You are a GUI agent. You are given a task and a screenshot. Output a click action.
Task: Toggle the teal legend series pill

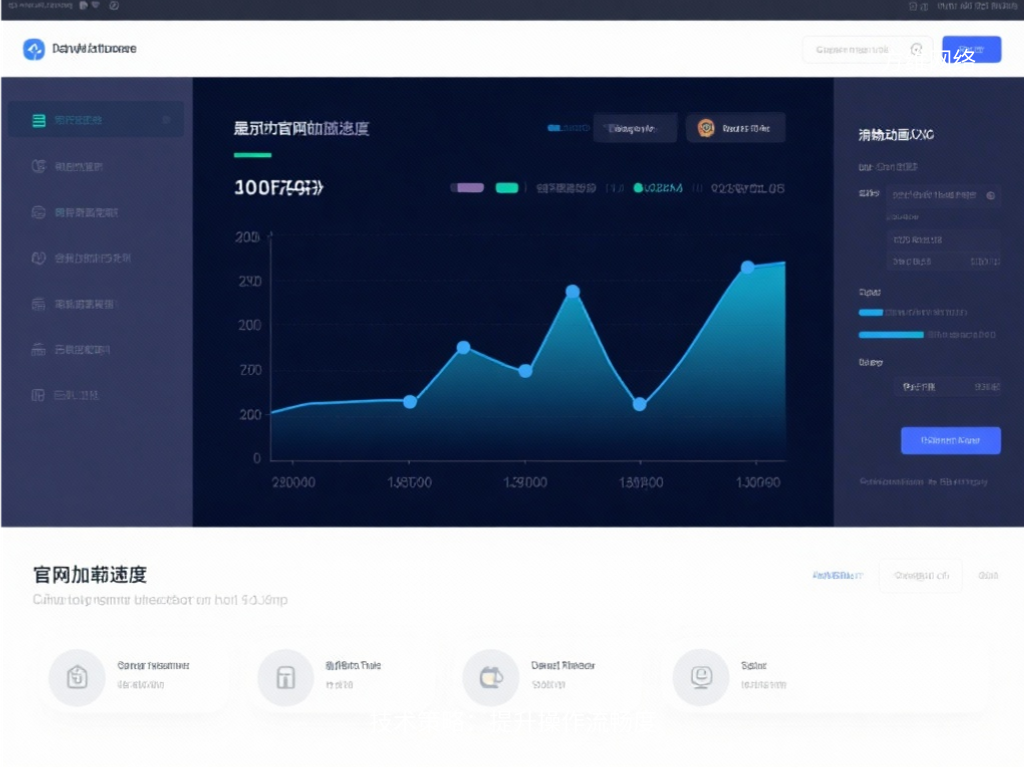(507, 187)
